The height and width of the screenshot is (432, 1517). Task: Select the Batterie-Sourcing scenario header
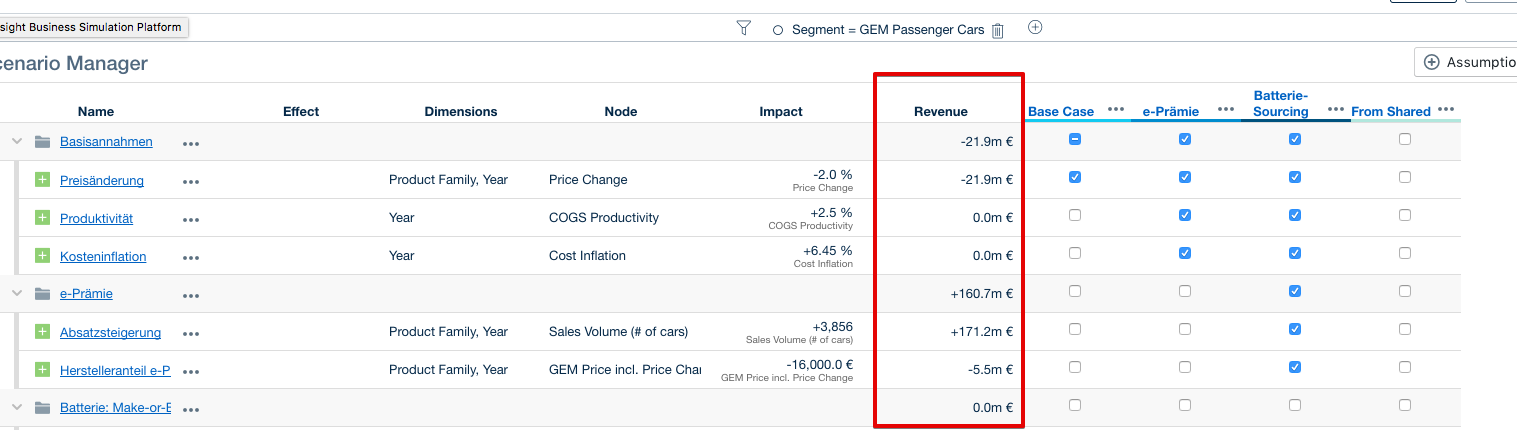point(1280,104)
